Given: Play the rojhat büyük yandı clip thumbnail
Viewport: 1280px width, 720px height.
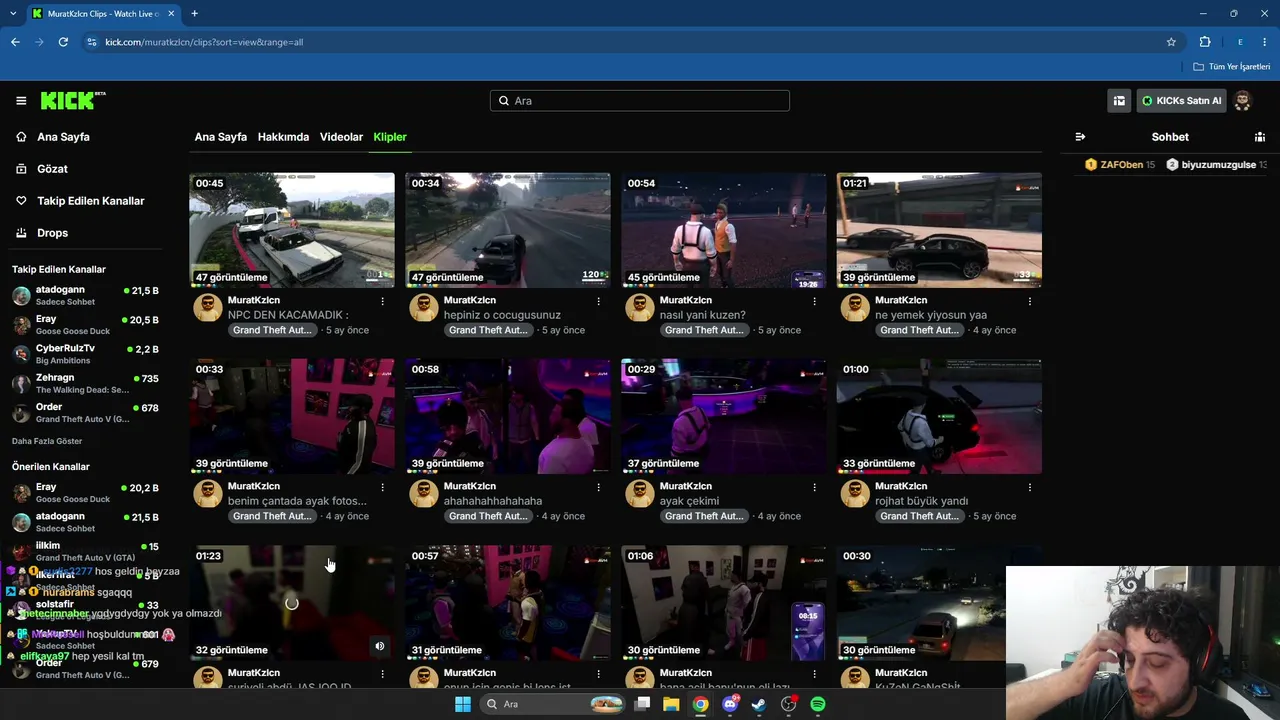Looking at the screenshot, I should click(x=939, y=416).
